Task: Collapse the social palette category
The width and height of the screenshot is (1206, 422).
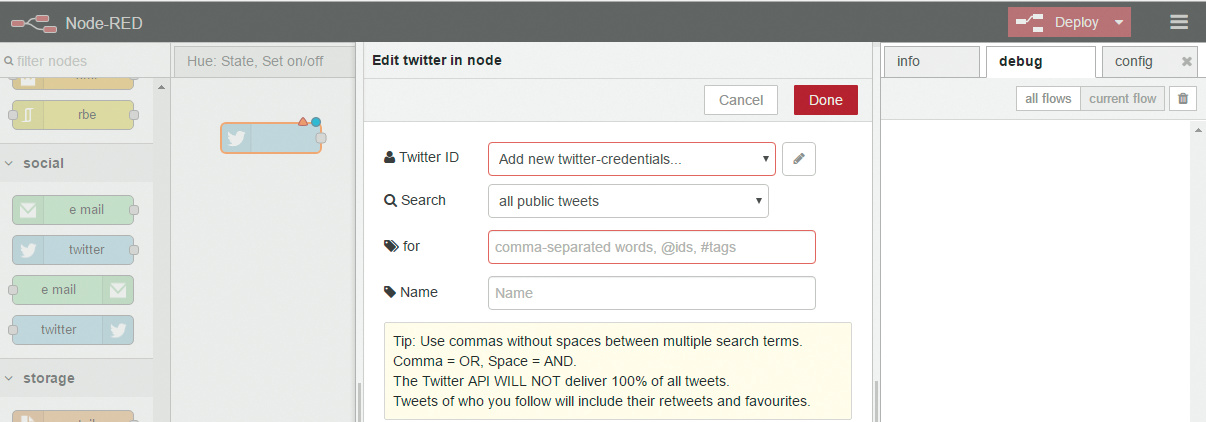Action: click(9, 163)
